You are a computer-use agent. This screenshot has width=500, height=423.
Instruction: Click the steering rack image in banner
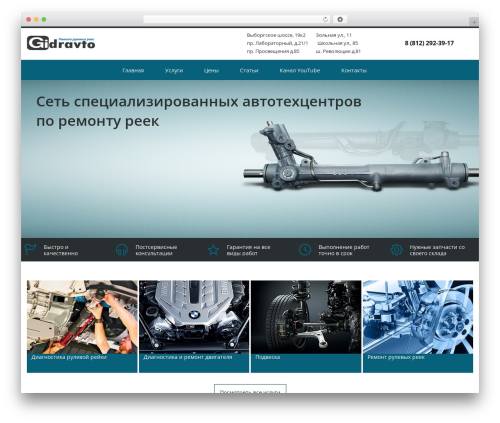[x=362, y=157]
